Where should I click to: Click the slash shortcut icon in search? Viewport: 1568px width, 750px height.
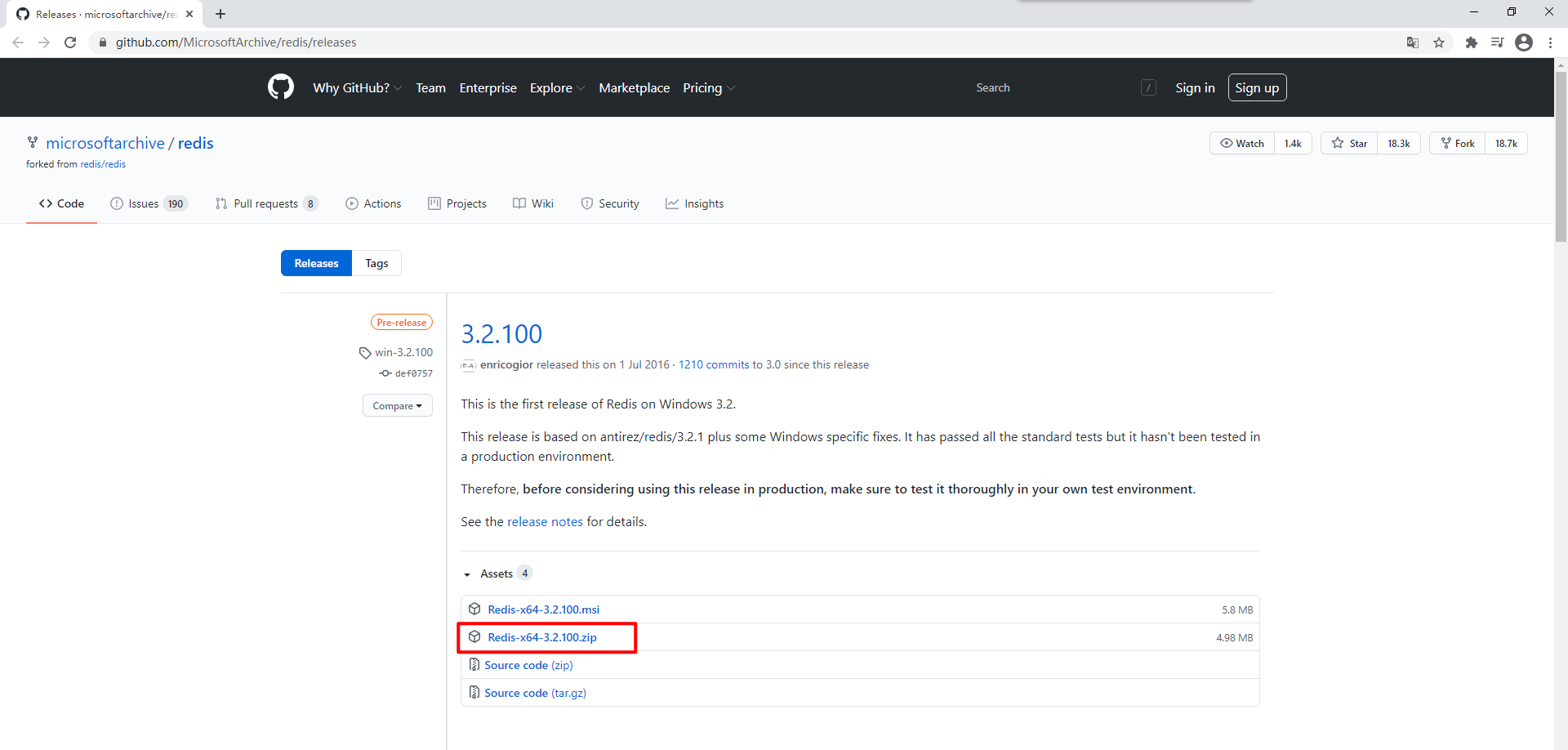click(1148, 87)
